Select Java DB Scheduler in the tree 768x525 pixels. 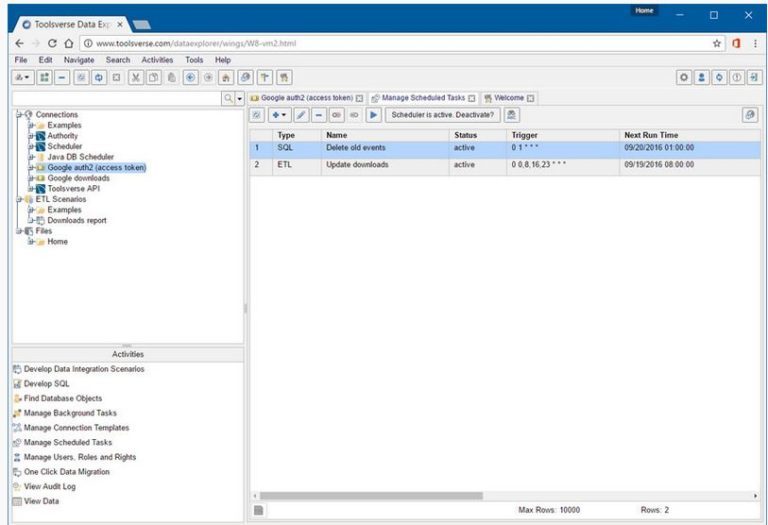click(x=80, y=157)
